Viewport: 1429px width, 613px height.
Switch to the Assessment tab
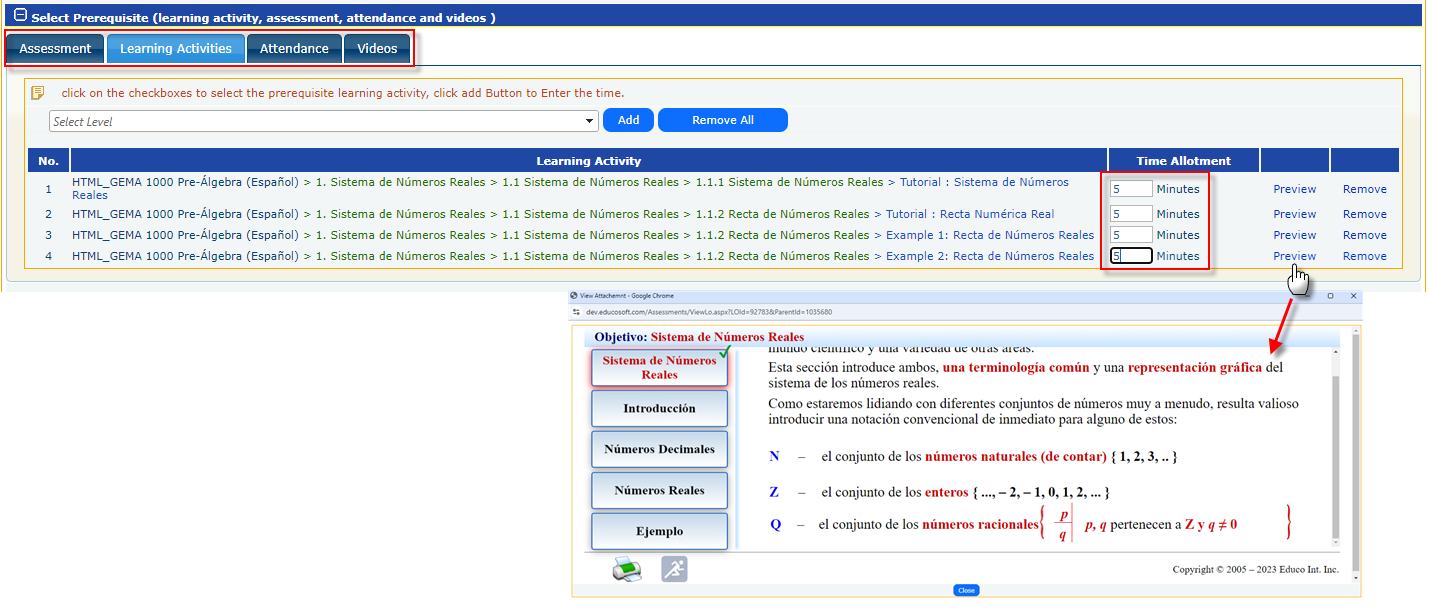(x=55, y=48)
